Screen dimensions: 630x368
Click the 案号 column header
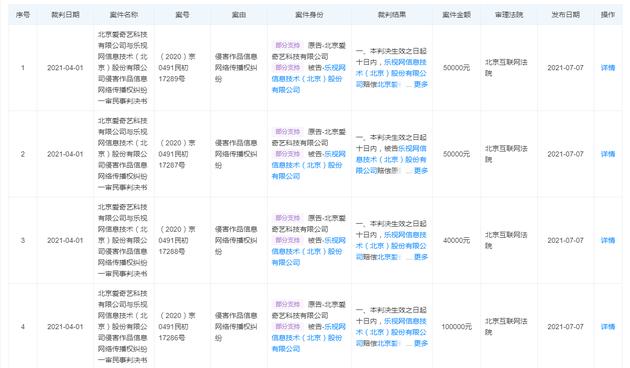point(182,14)
